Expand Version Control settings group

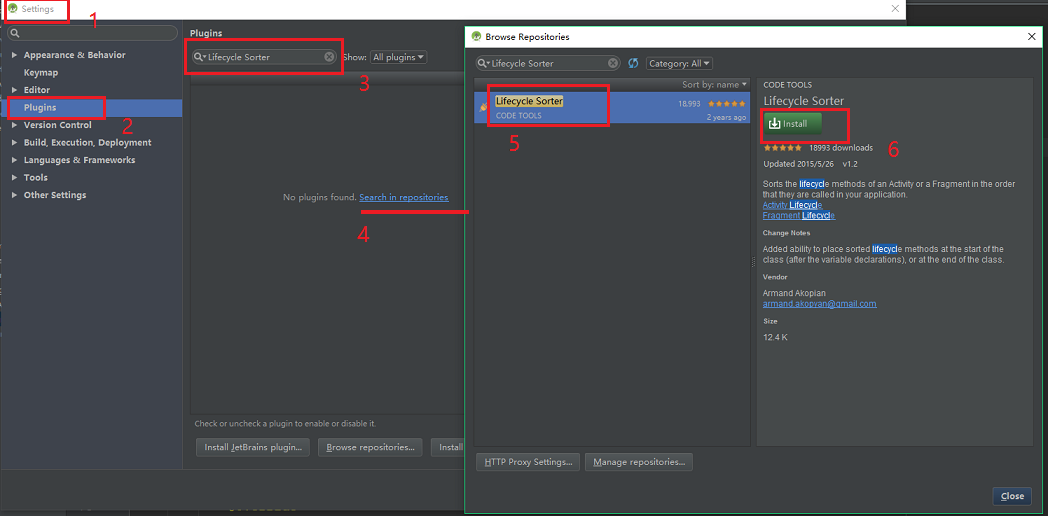(x=15, y=125)
